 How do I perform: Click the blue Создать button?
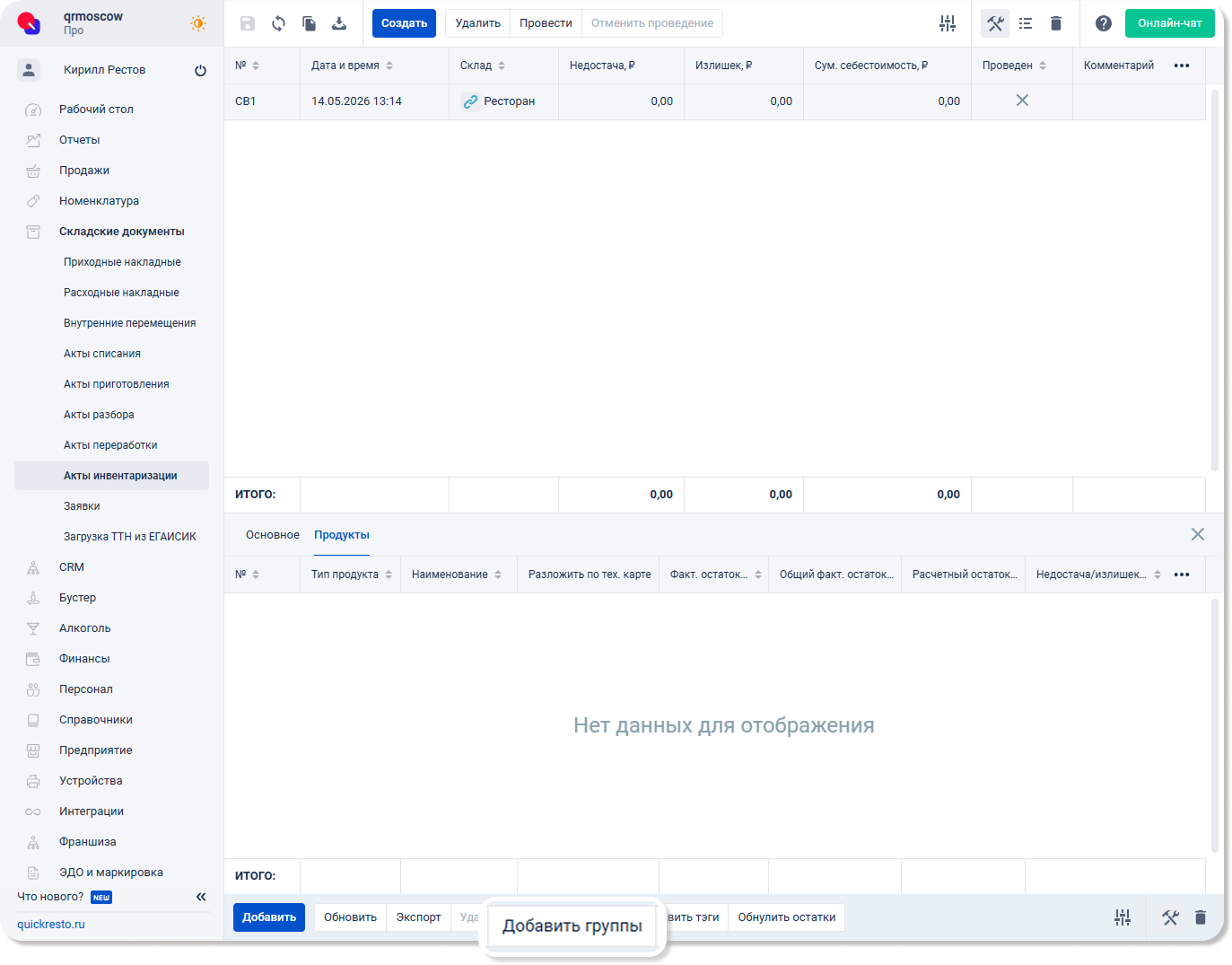[x=404, y=23]
